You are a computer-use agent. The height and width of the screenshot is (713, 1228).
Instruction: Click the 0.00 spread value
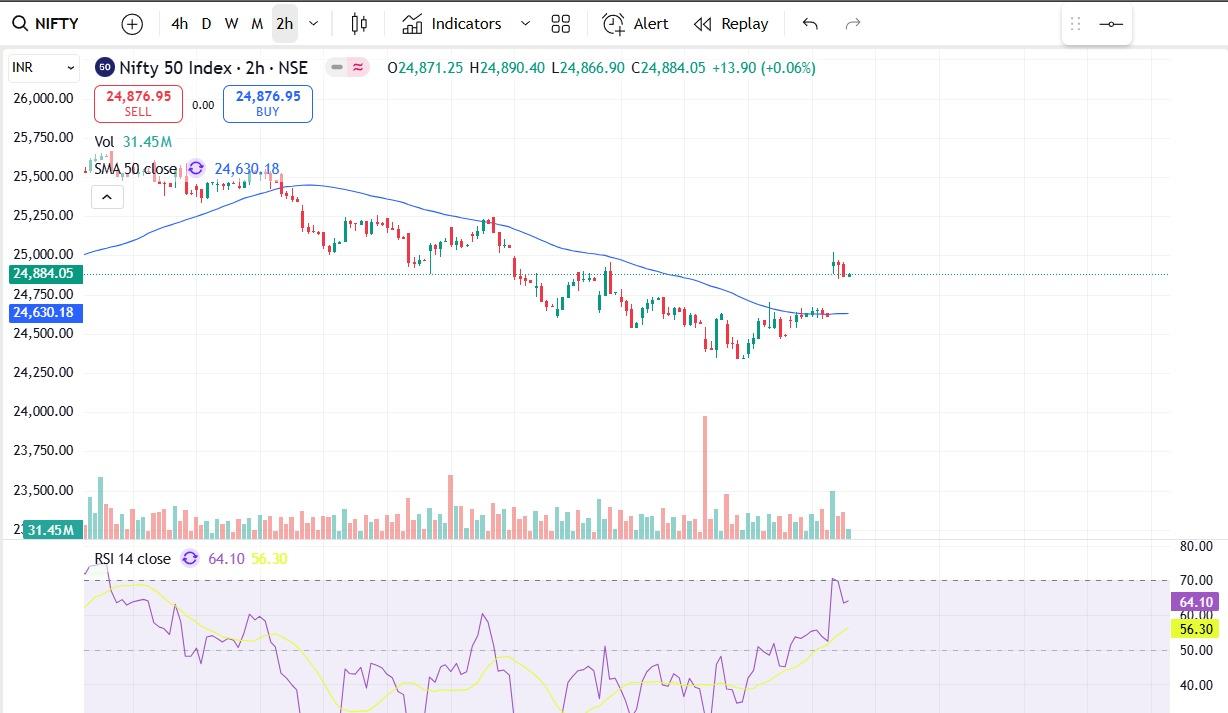[x=203, y=105]
